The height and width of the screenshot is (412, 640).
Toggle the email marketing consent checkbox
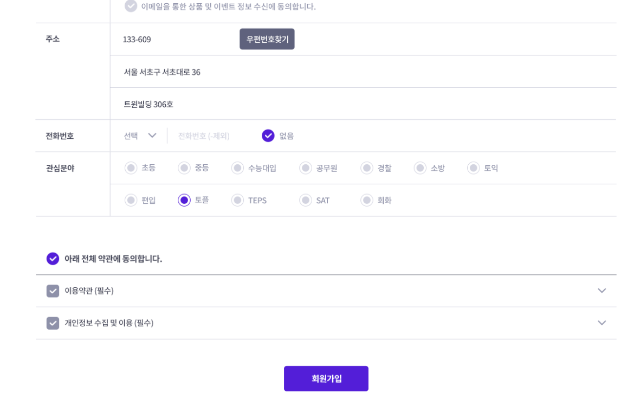[x=131, y=6]
